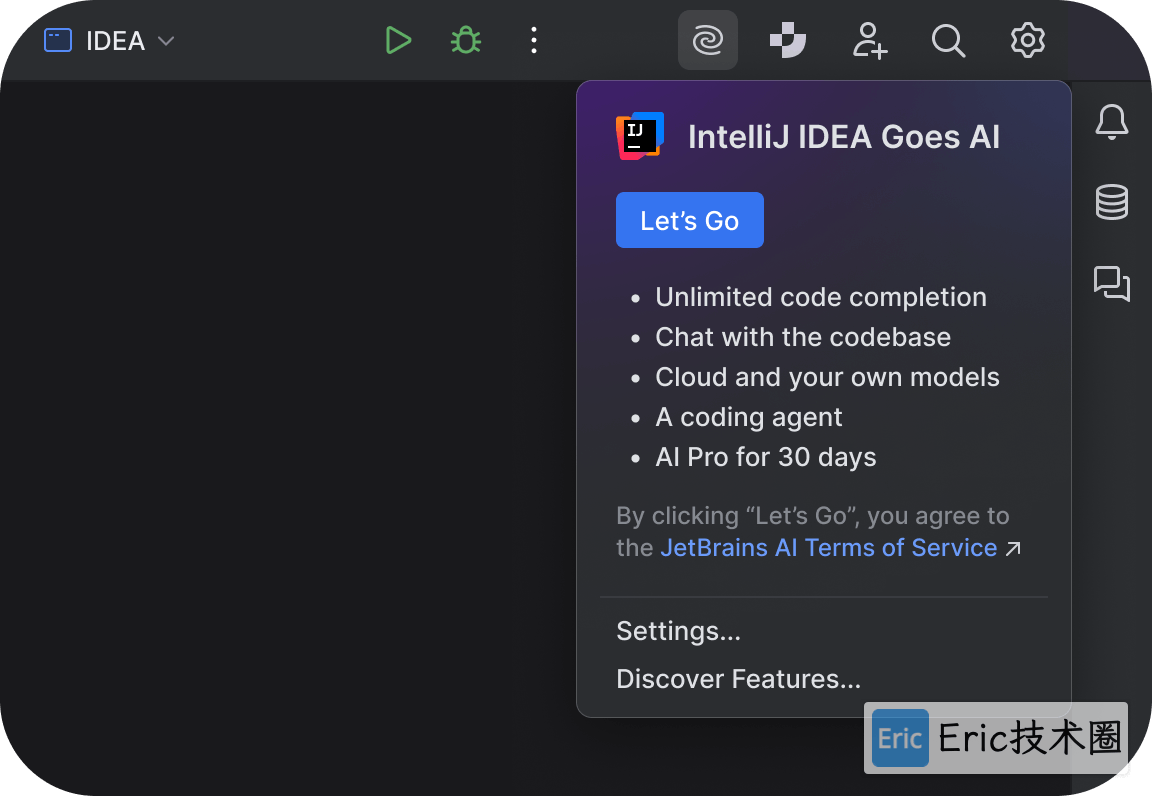The image size is (1152, 798).
Task: Open the vertical three-dot more actions menu
Action: 534,40
